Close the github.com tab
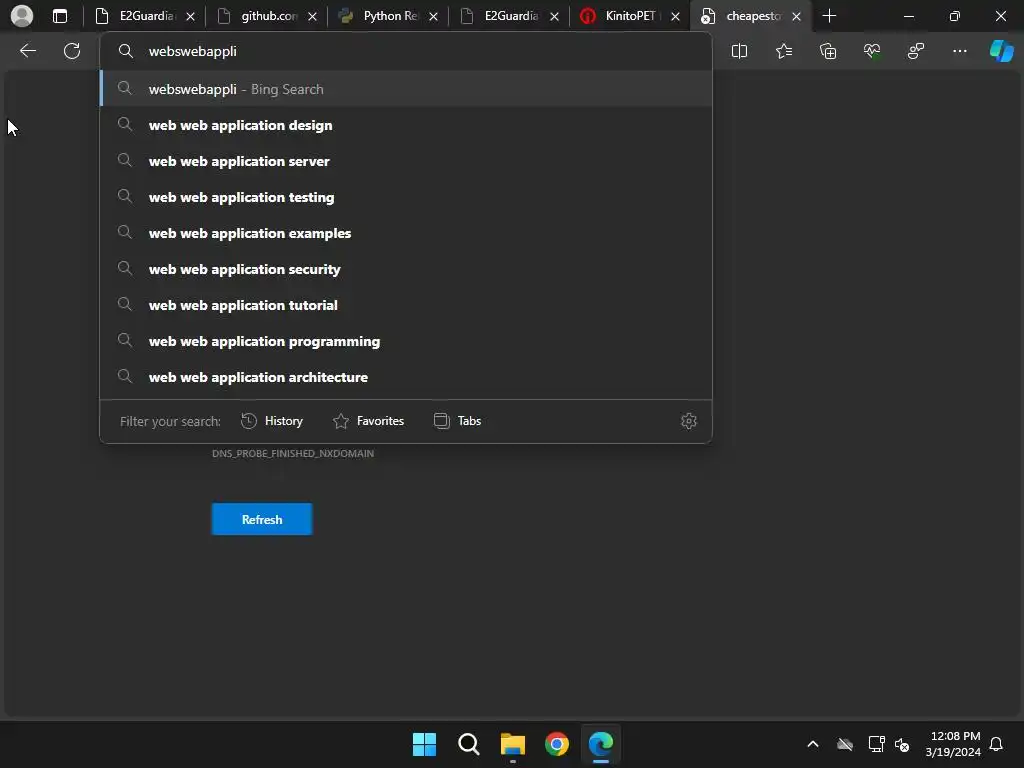 [312, 16]
